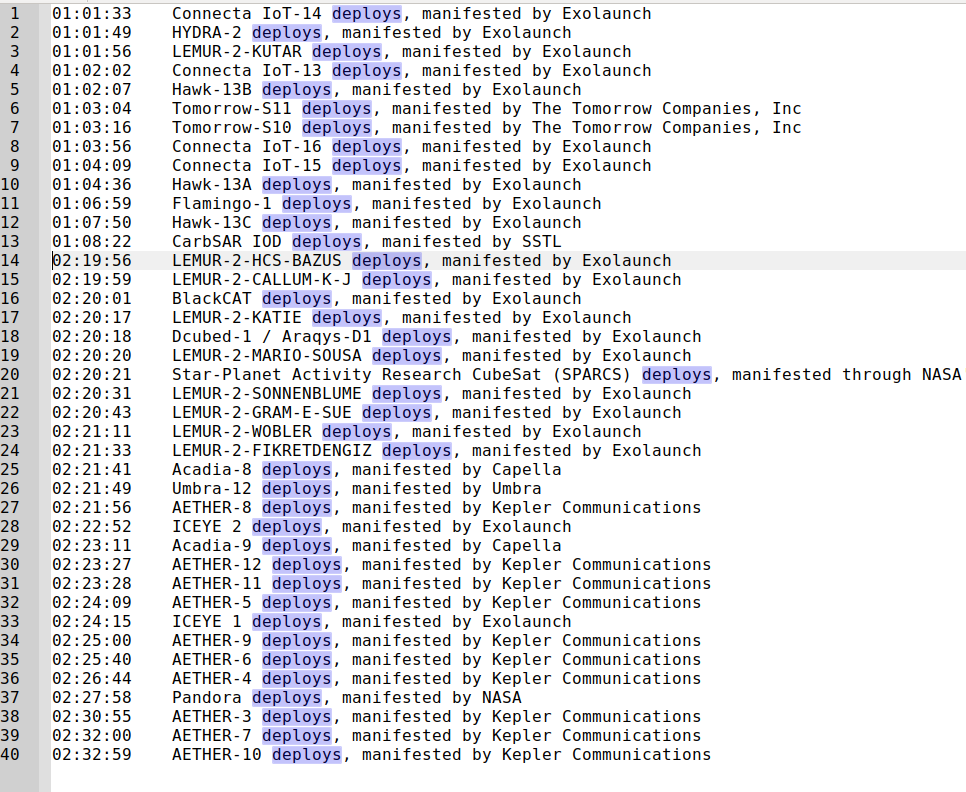Image resolution: width=966 pixels, height=792 pixels.
Task: Click "LEMUR-2-FIKRETDENGIZ" satellite name
Action: pyautogui.click(x=271, y=451)
